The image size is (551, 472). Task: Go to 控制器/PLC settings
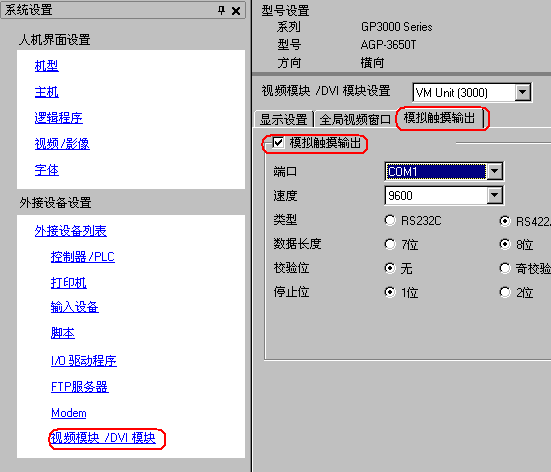83,257
